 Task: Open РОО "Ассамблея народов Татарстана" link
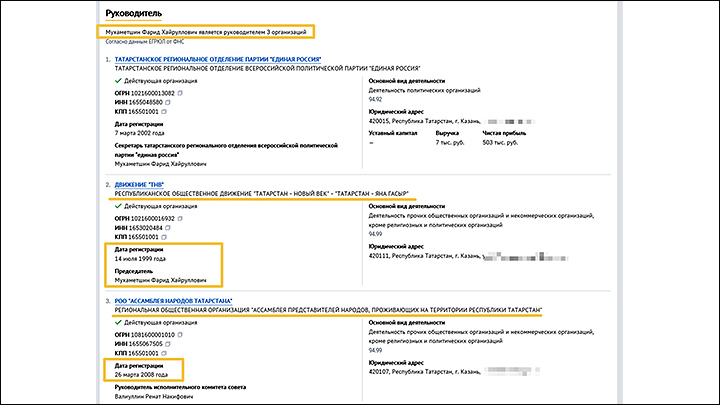point(174,301)
